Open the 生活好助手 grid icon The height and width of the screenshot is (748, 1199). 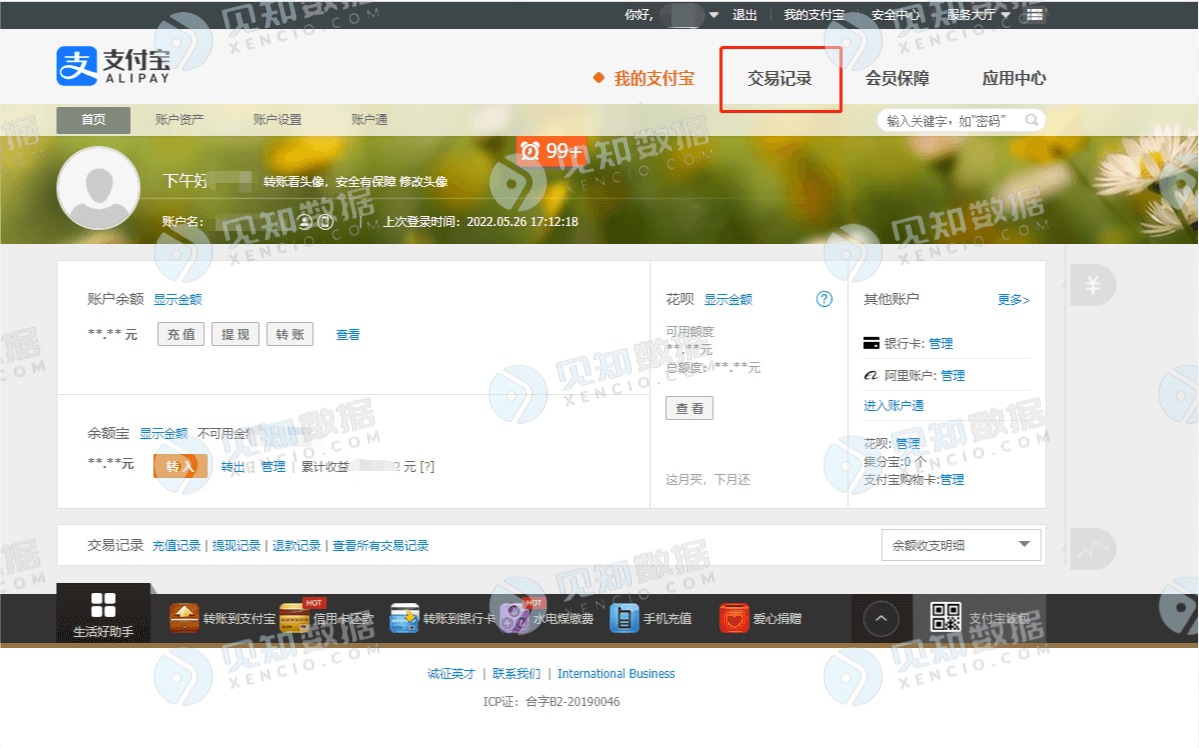103,605
